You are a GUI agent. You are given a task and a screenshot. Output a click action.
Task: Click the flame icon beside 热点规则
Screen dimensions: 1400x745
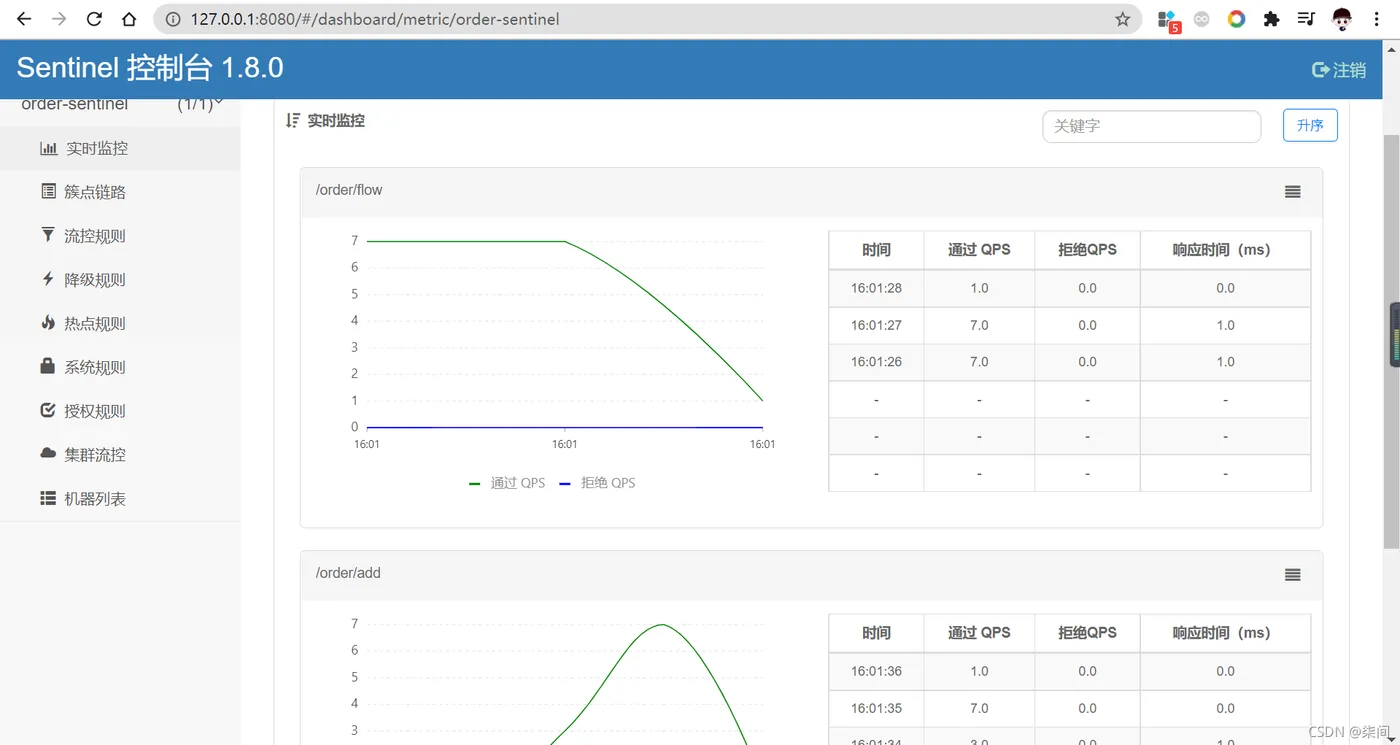click(x=48, y=322)
